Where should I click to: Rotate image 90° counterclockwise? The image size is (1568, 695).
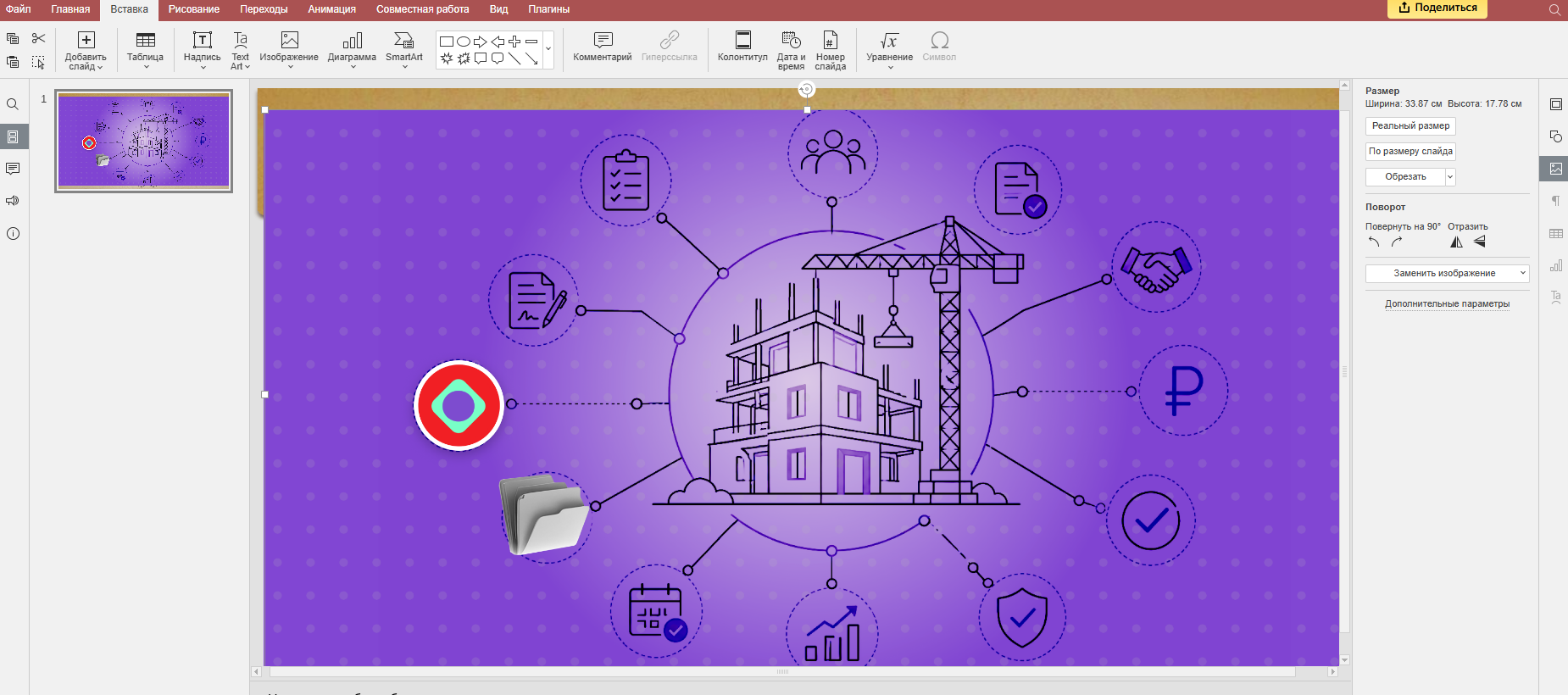point(1374,242)
